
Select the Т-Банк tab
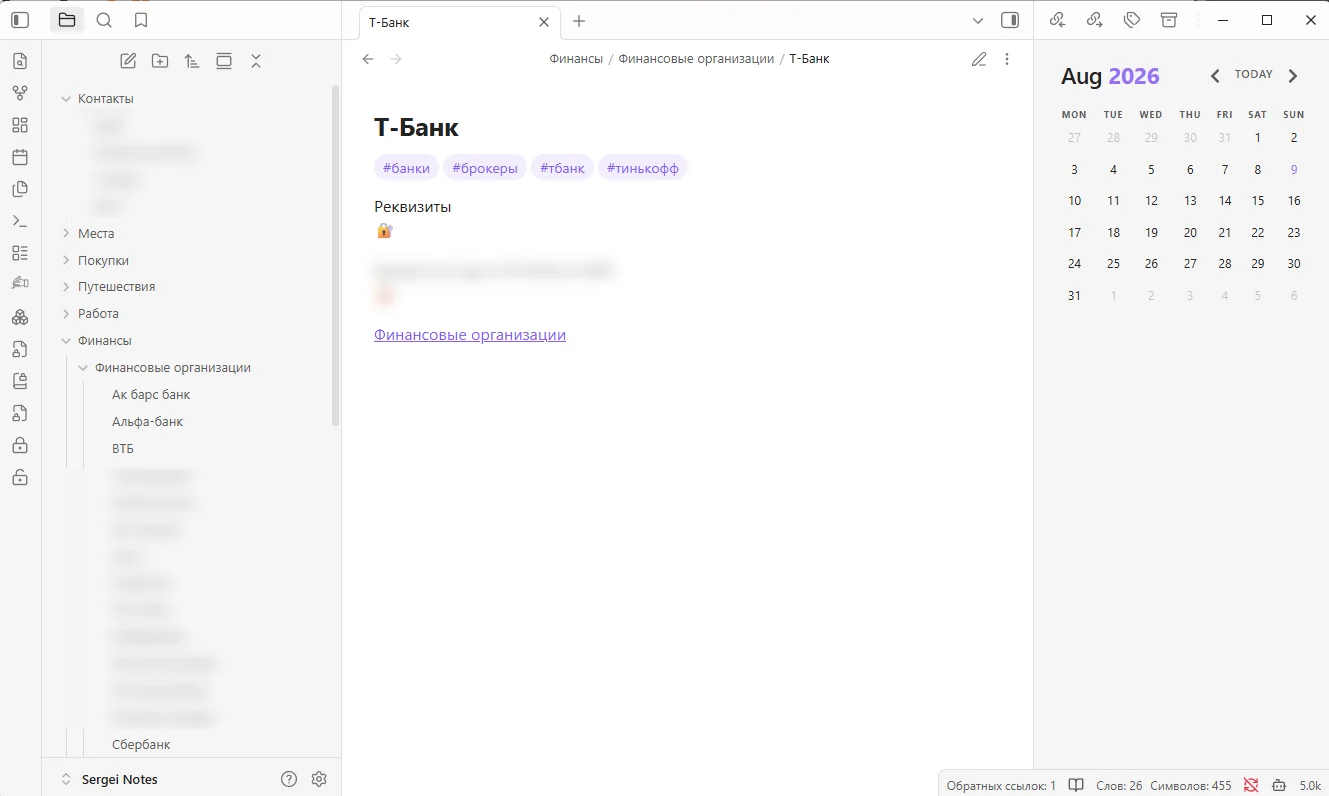459,22
